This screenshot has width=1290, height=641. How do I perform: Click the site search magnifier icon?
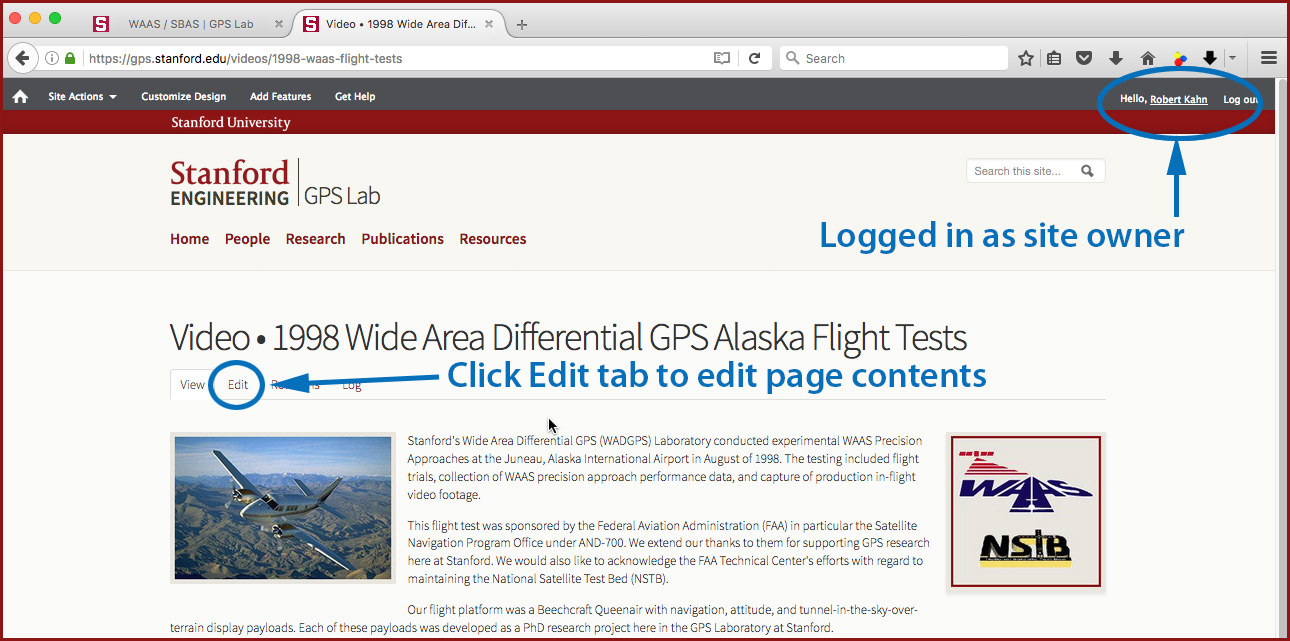1087,171
